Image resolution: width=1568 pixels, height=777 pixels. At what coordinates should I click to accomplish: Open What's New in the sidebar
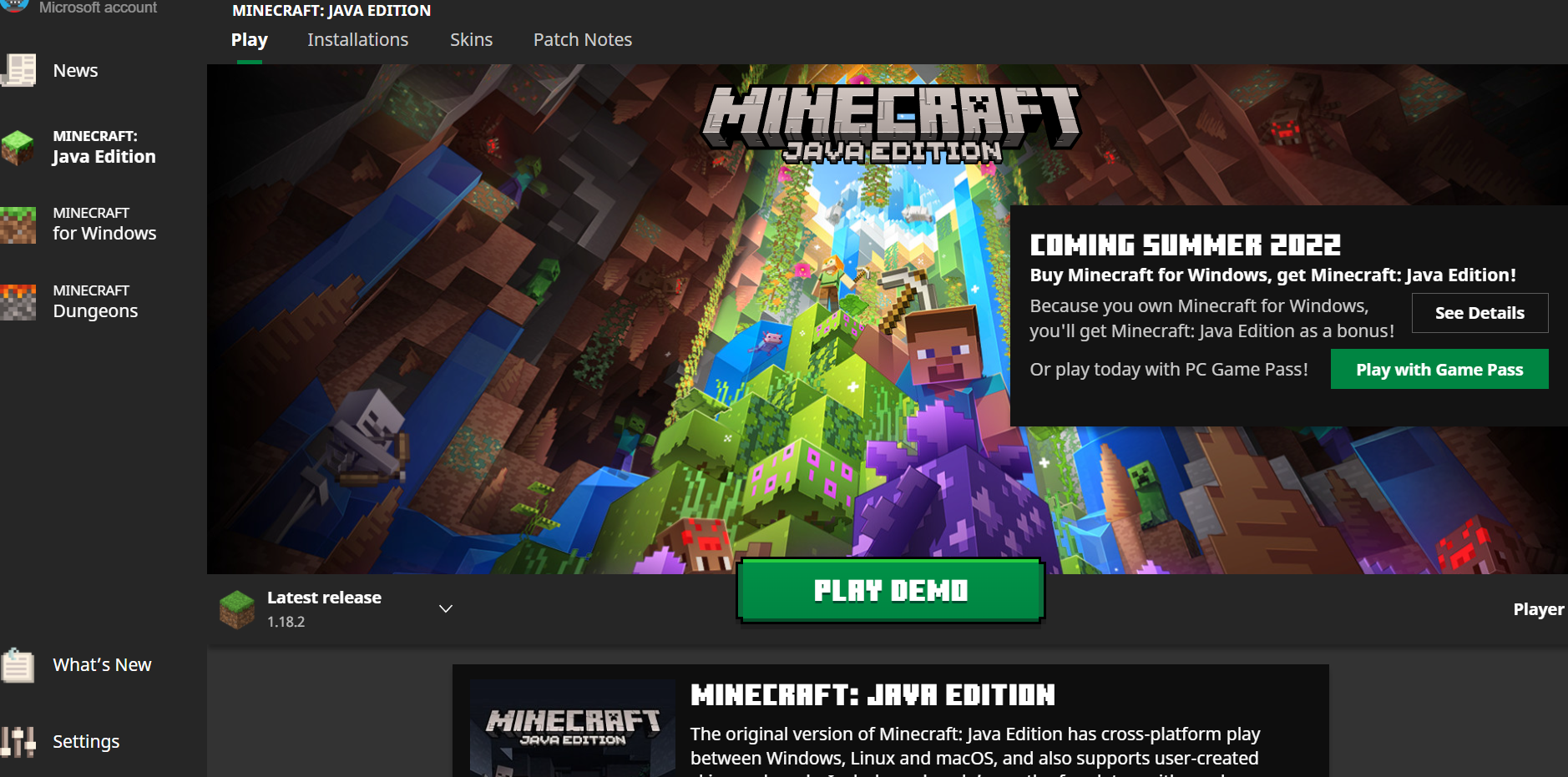(x=102, y=665)
